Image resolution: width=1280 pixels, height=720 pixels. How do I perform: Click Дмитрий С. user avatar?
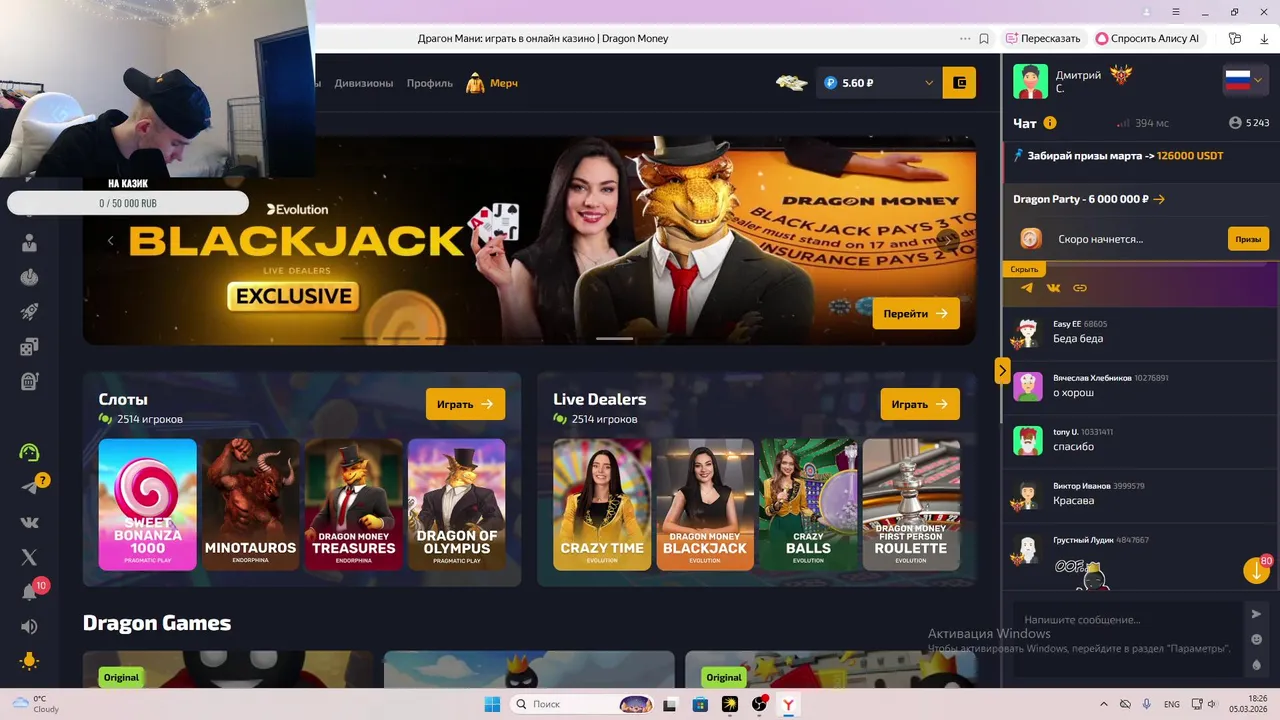1030,81
